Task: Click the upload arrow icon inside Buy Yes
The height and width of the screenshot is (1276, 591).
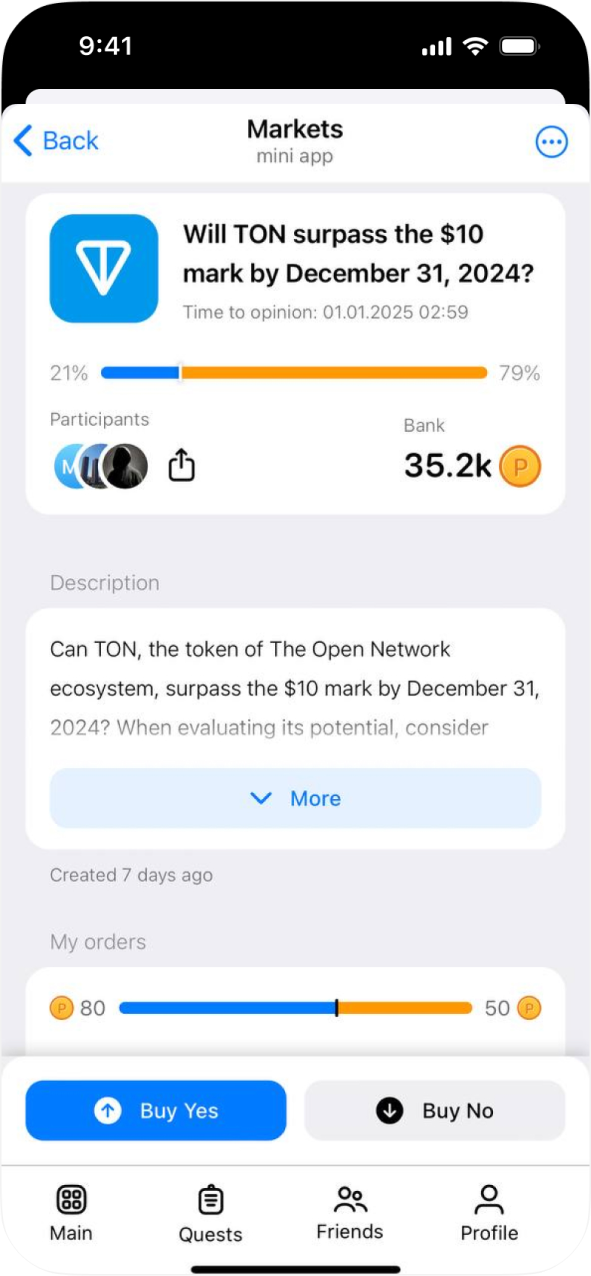Action: click(108, 1110)
